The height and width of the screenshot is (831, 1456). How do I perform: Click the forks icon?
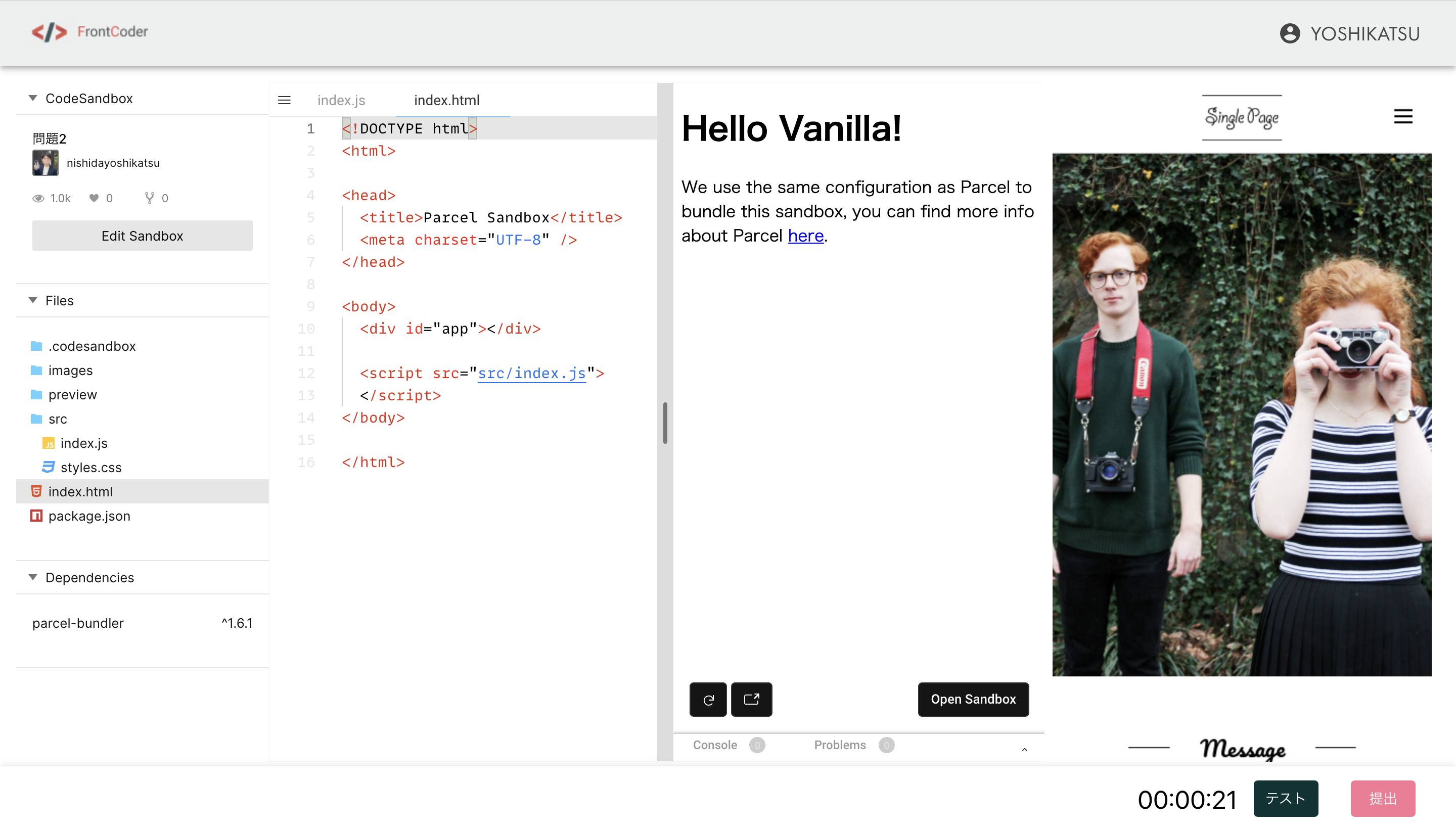point(150,198)
